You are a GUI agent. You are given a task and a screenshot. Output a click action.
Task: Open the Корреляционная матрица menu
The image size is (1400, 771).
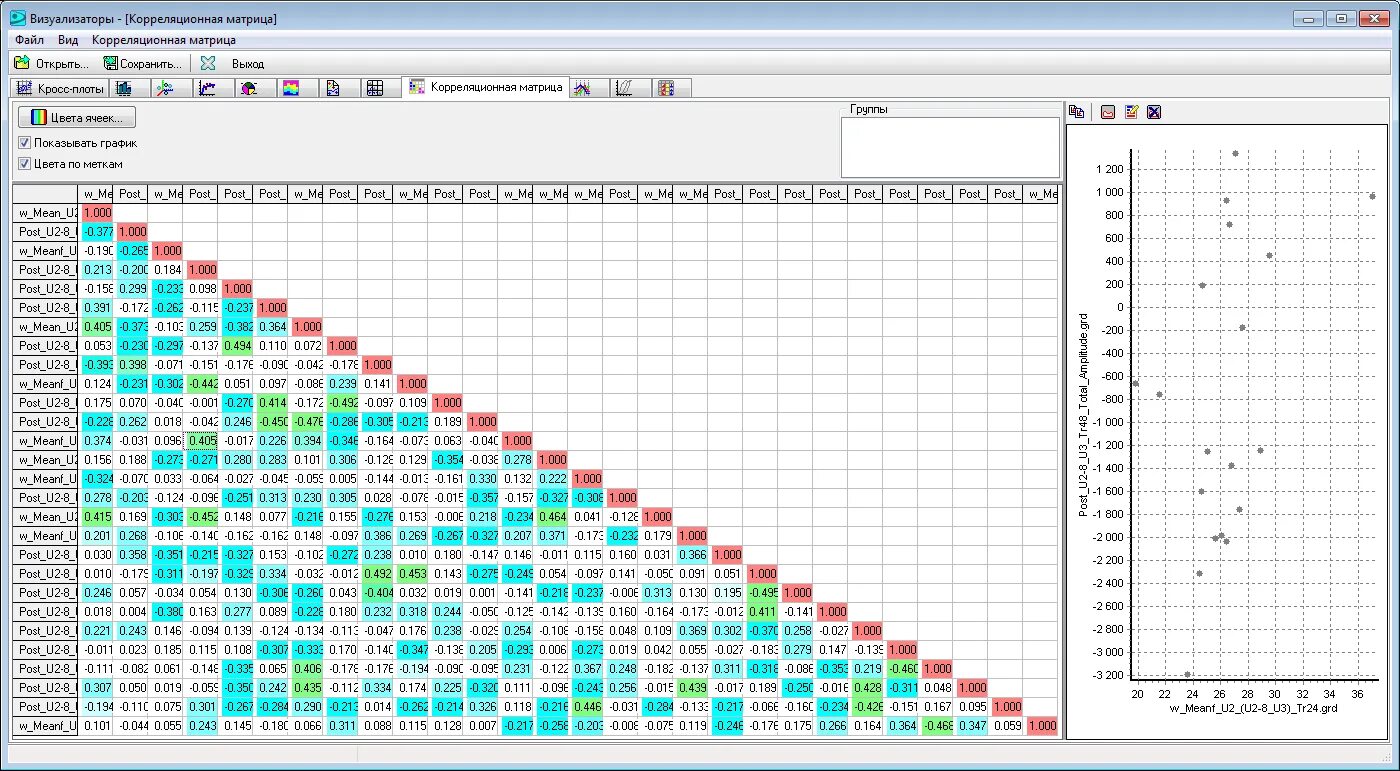coord(164,40)
